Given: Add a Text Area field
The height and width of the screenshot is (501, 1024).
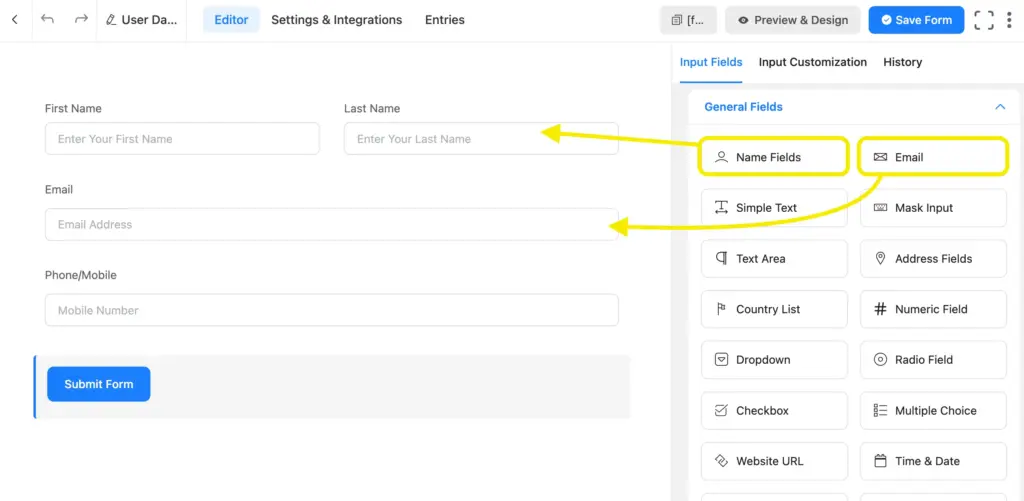Looking at the screenshot, I should [x=774, y=259].
